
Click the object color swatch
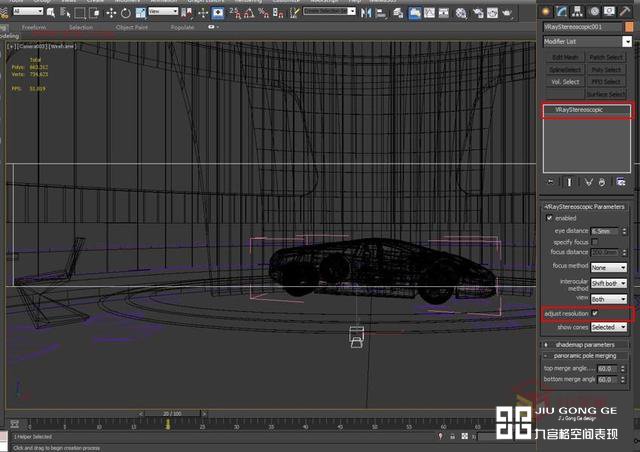pyautogui.click(x=627, y=27)
